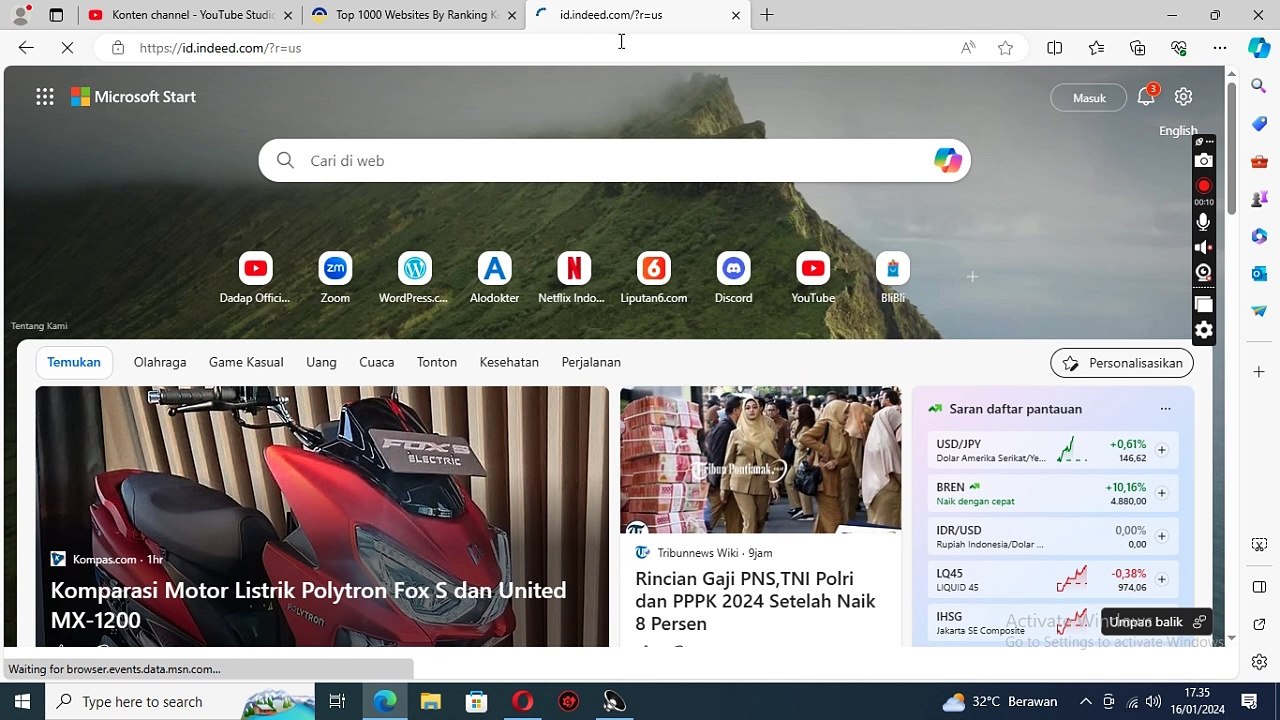Open the Favorites list in the toolbar
Image resolution: width=1280 pixels, height=720 pixels.
pos(1097,48)
